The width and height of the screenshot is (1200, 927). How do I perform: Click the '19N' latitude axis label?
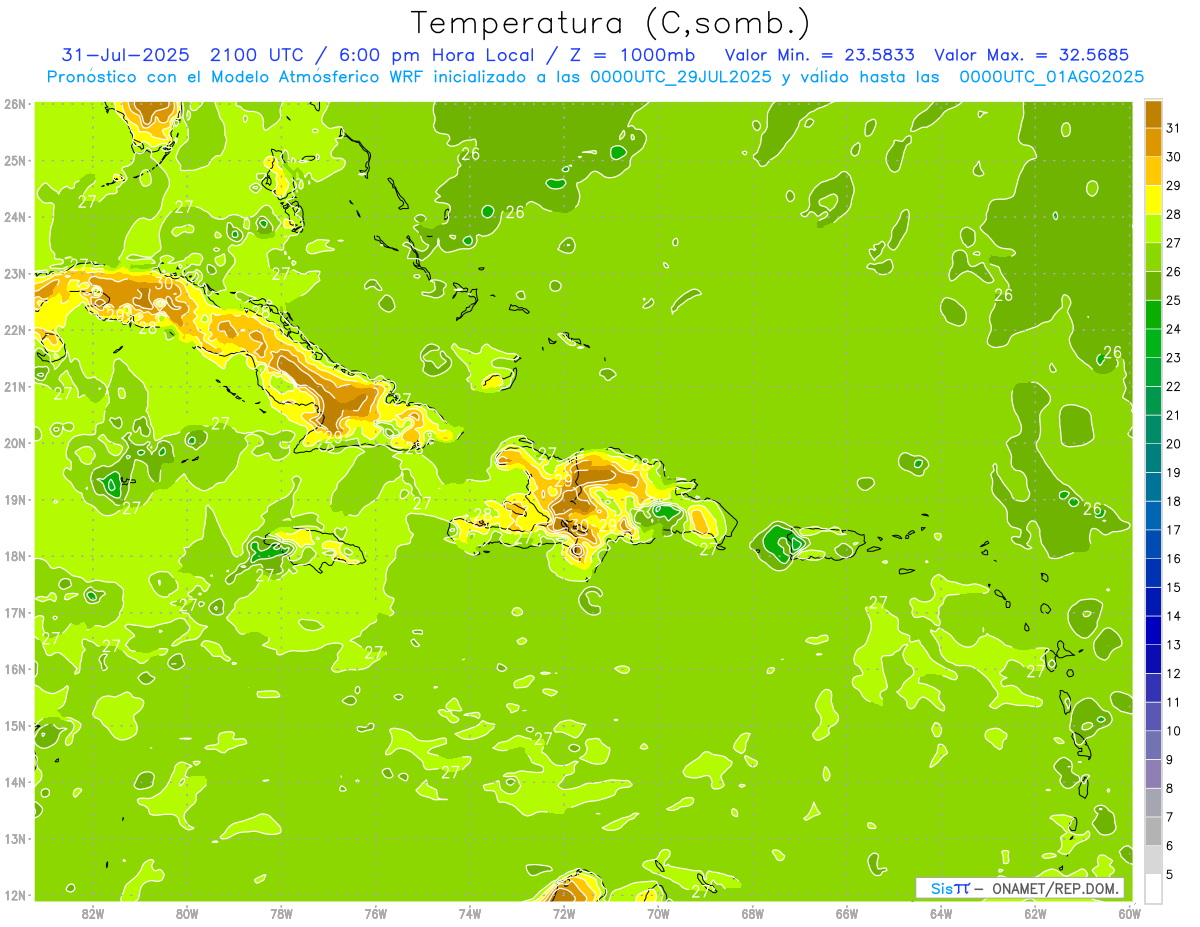coord(14,499)
